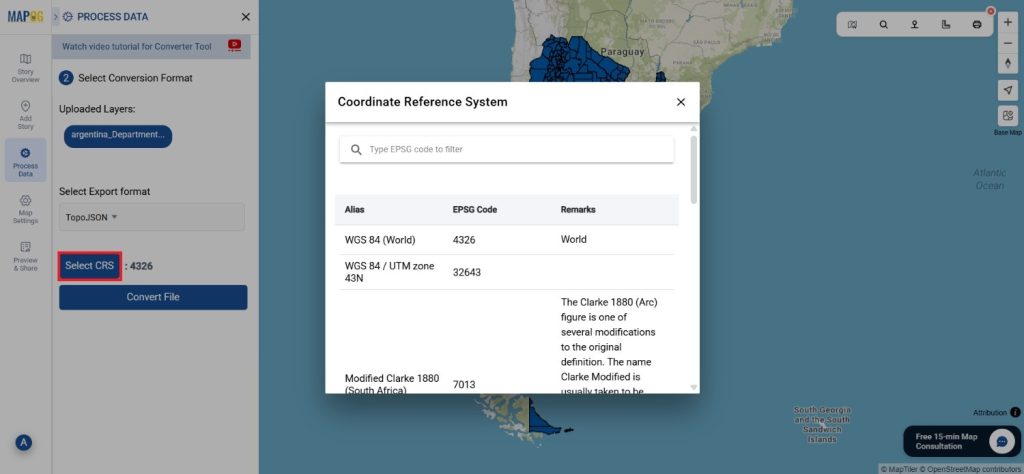Screen dimensions: 1024x474
Task: Click the print map icon
Action: pos(977,24)
